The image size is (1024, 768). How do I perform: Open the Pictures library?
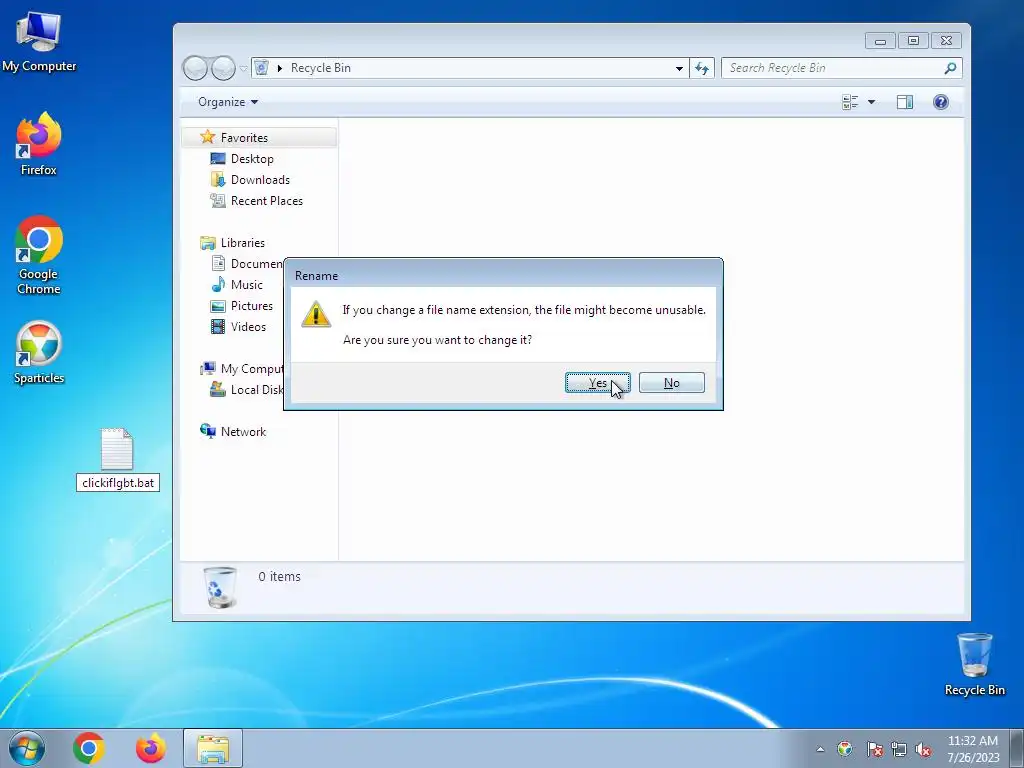pyautogui.click(x=251, y=306)
